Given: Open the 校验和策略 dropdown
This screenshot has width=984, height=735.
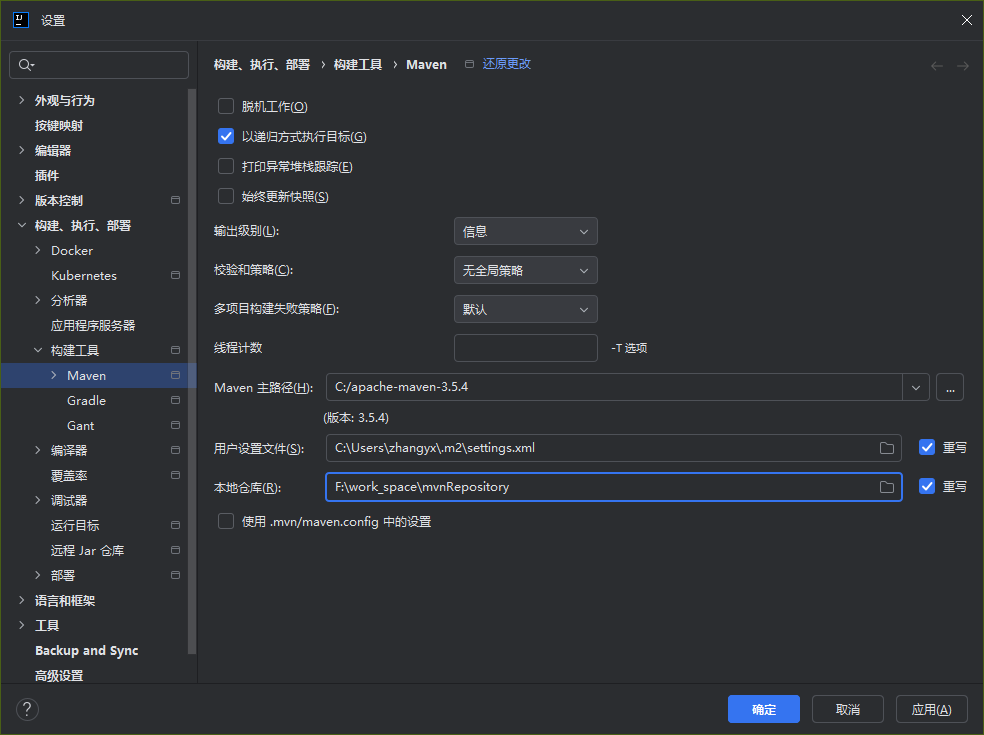Looking at the screenshot, I should pyautogui.click(x=525, y=270).
